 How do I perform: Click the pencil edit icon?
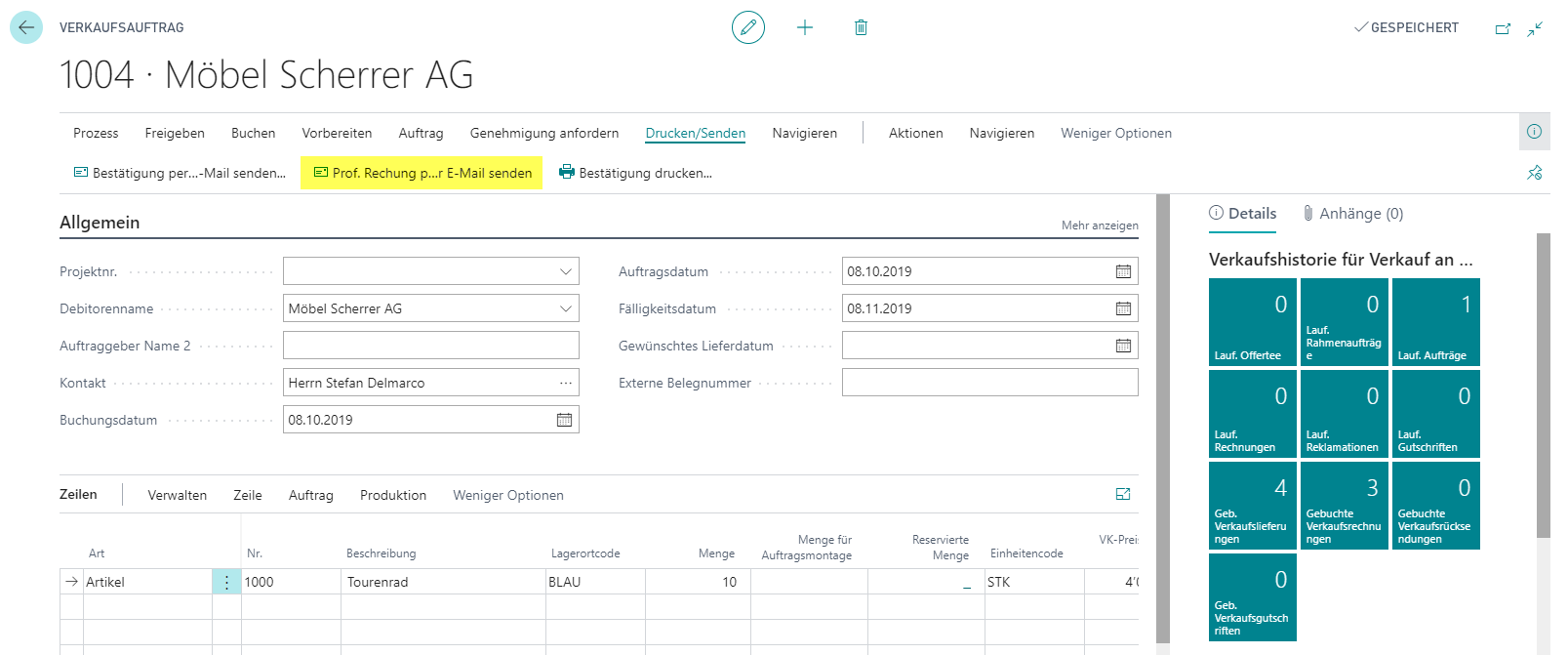point(748,27)
